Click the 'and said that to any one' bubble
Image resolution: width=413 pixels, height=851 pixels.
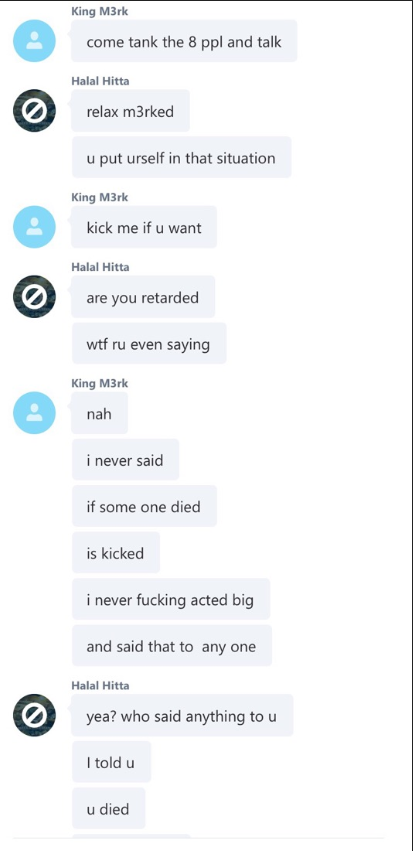pos(171,646)
